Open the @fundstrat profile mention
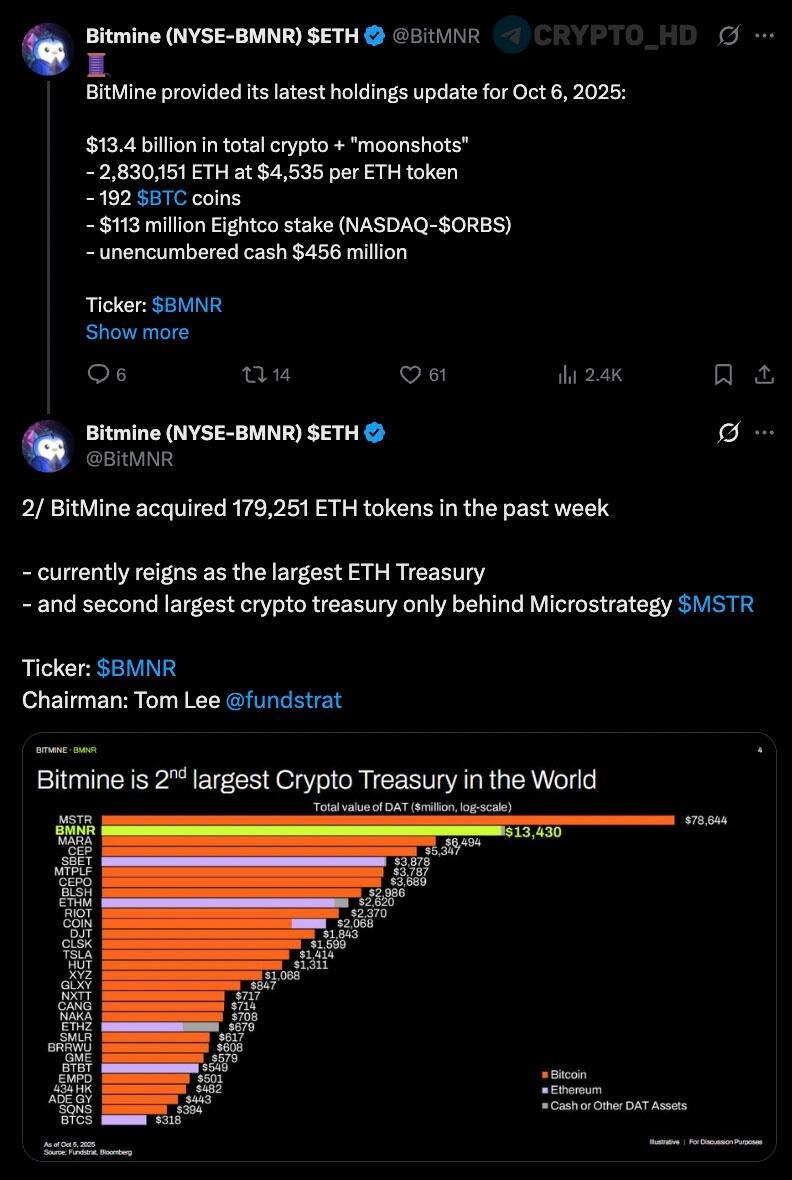Viewport: 792px width, 1180px height. (x=283, y=700)
